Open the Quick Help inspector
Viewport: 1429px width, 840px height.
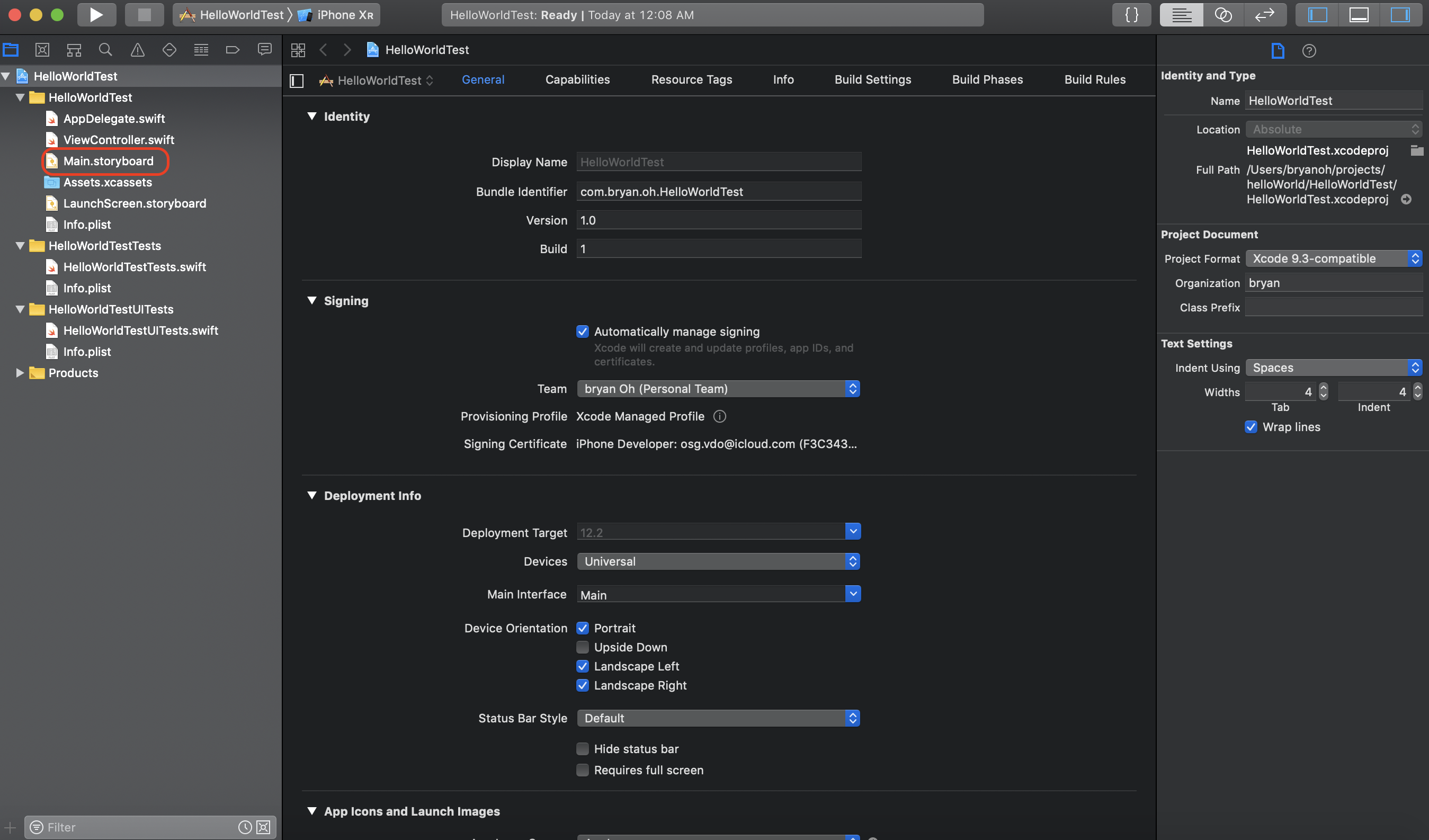coord(1309,51)
